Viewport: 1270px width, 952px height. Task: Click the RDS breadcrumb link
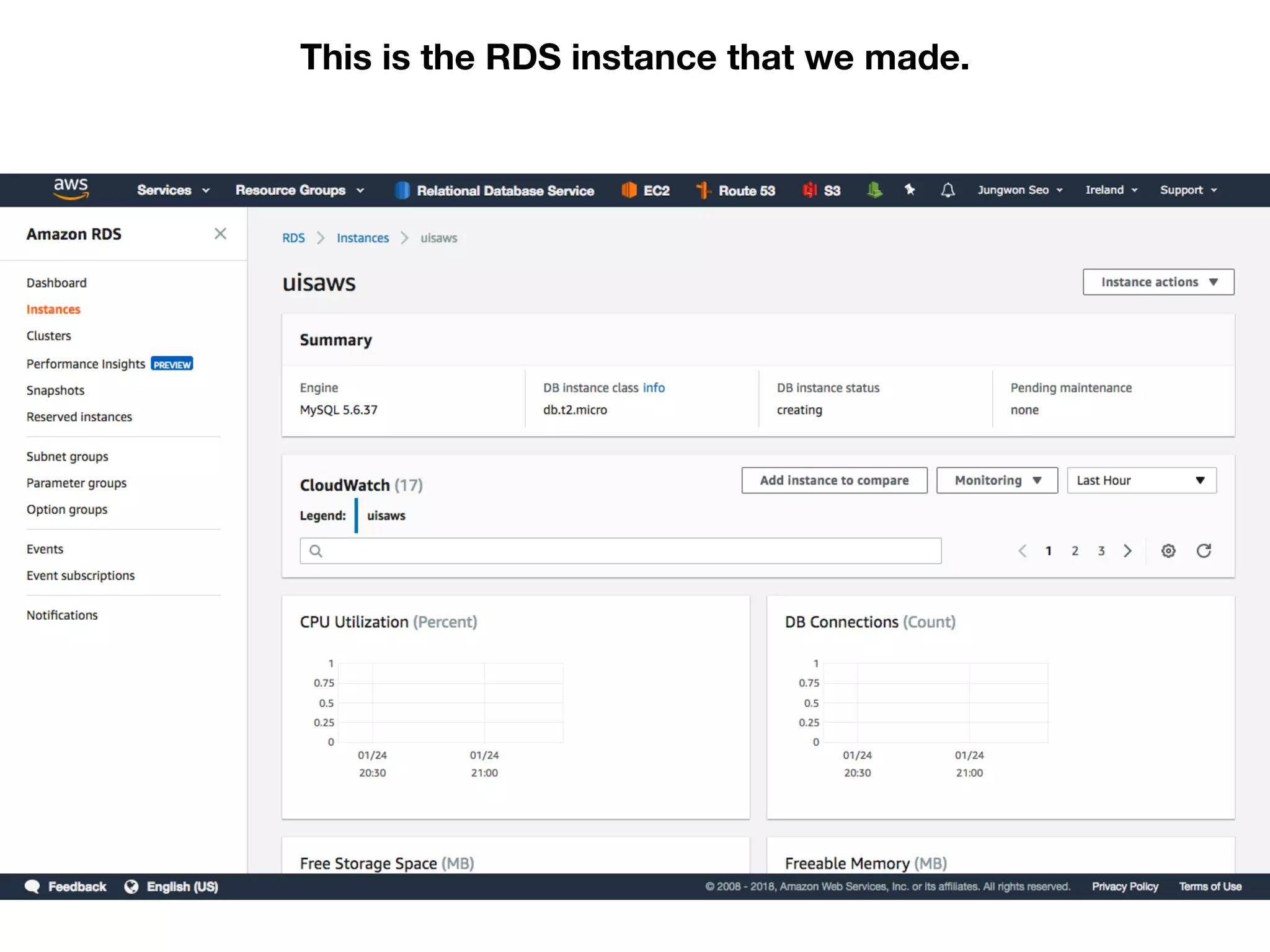tap(293, 238)
